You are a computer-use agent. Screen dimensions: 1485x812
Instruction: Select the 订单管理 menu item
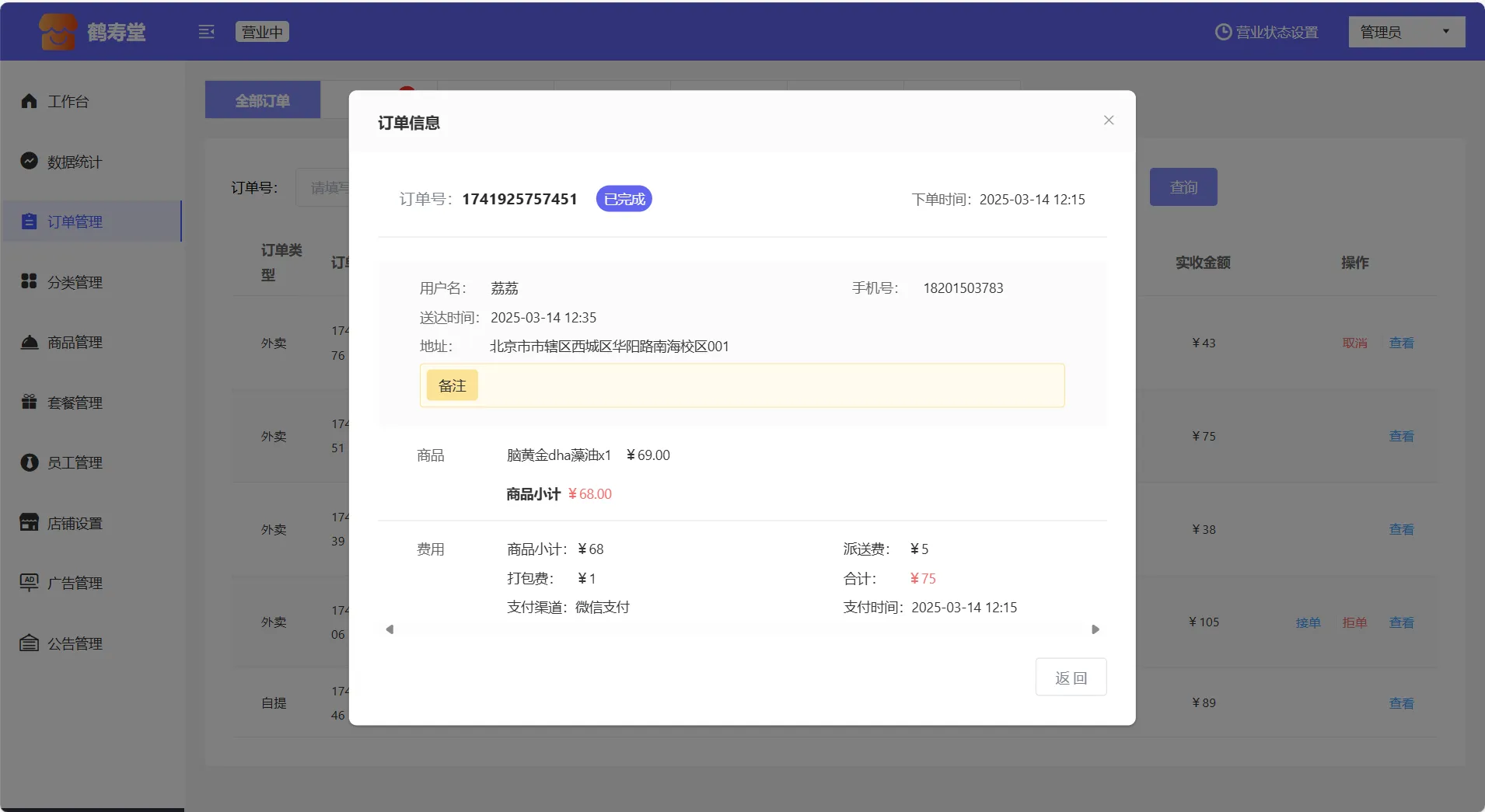(75, 221)
